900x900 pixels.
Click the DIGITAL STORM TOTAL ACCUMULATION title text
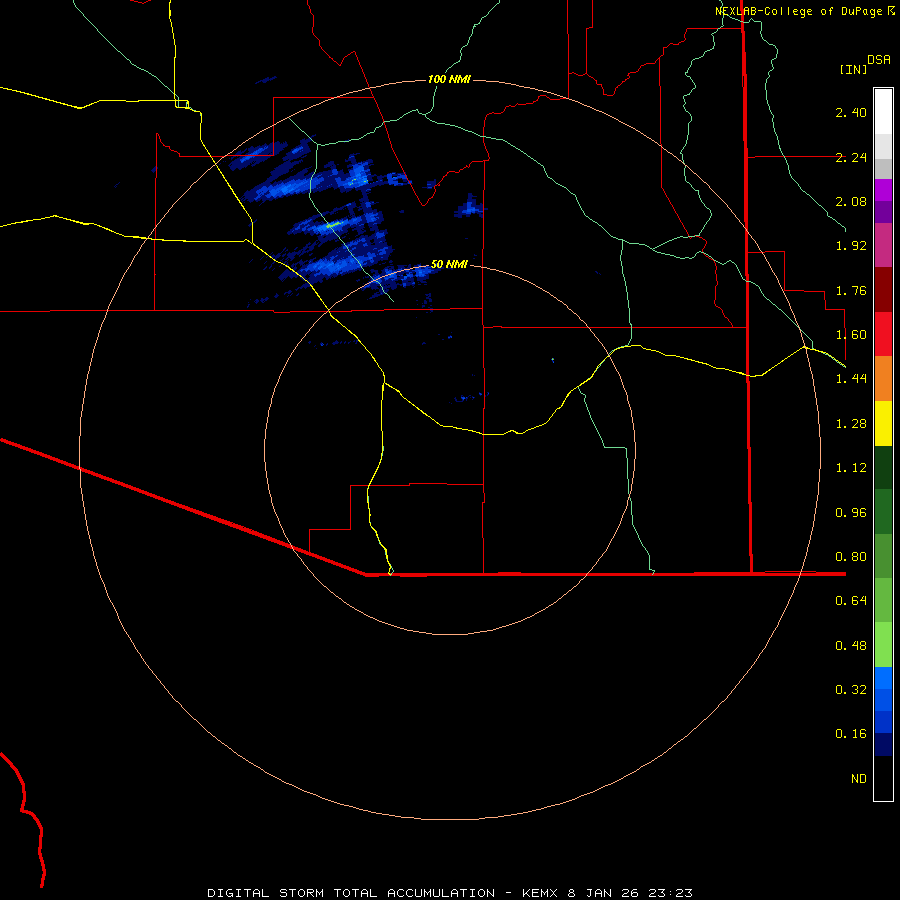click(351, 893)
